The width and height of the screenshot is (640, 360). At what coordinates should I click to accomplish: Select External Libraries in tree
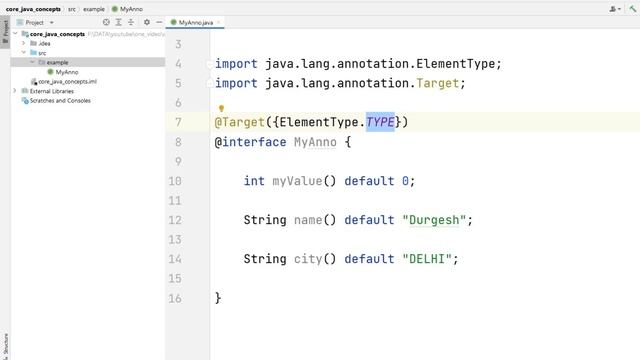pyautogui.click(x=51, y=91)
